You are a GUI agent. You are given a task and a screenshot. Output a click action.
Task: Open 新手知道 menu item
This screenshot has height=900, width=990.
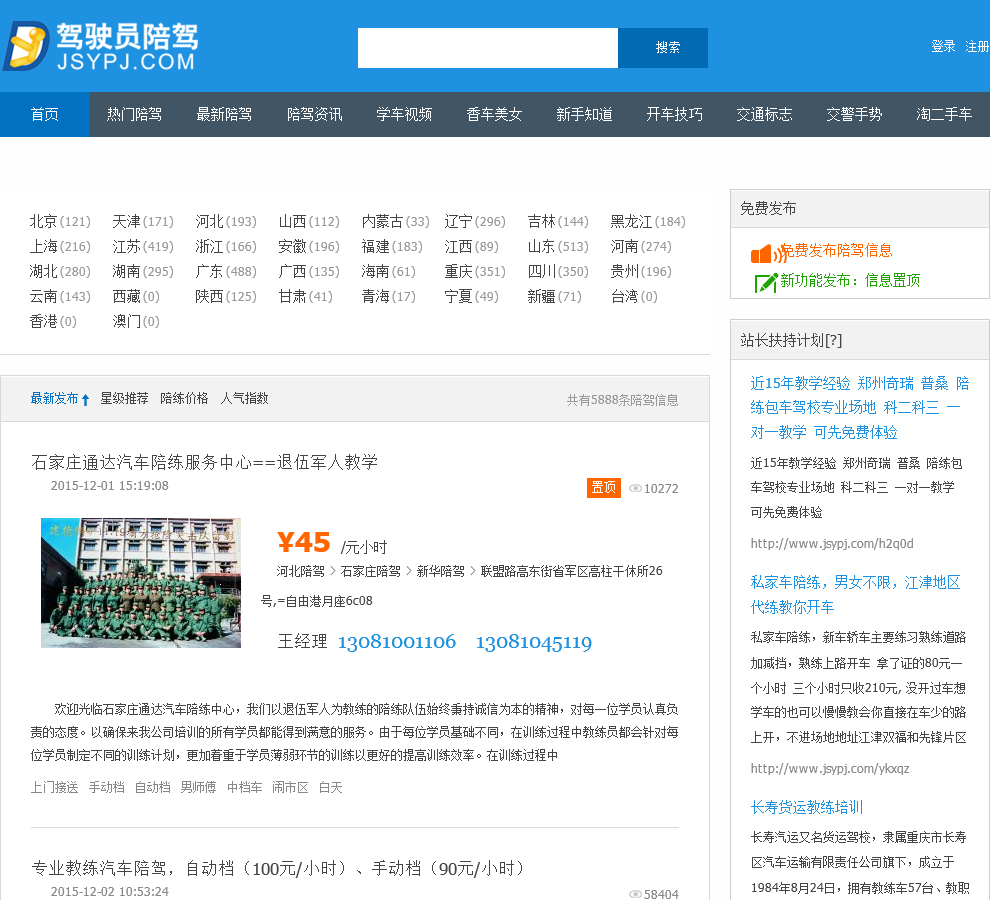[x=584, y=114]
